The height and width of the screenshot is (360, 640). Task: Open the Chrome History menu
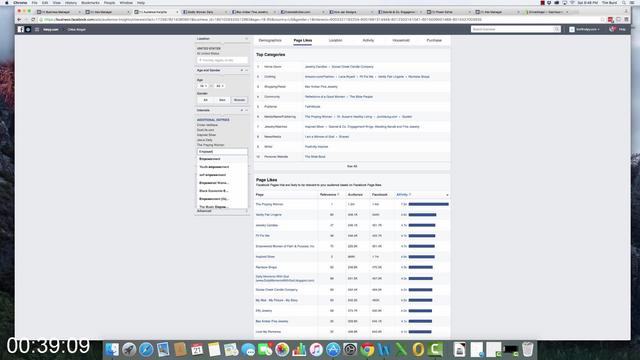[x=71, y=2]
